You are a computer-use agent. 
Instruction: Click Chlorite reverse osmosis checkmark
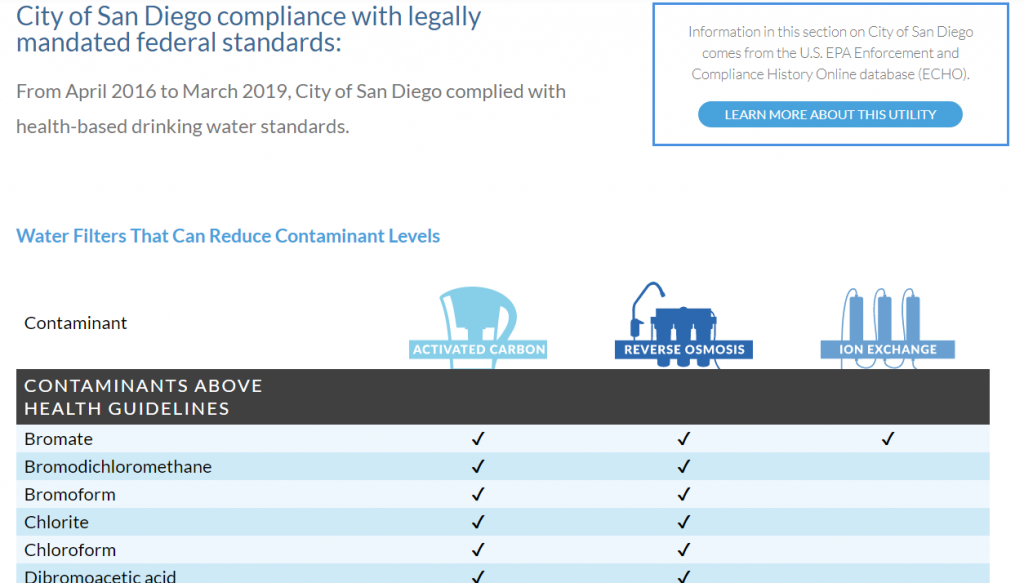click(684, 522)
